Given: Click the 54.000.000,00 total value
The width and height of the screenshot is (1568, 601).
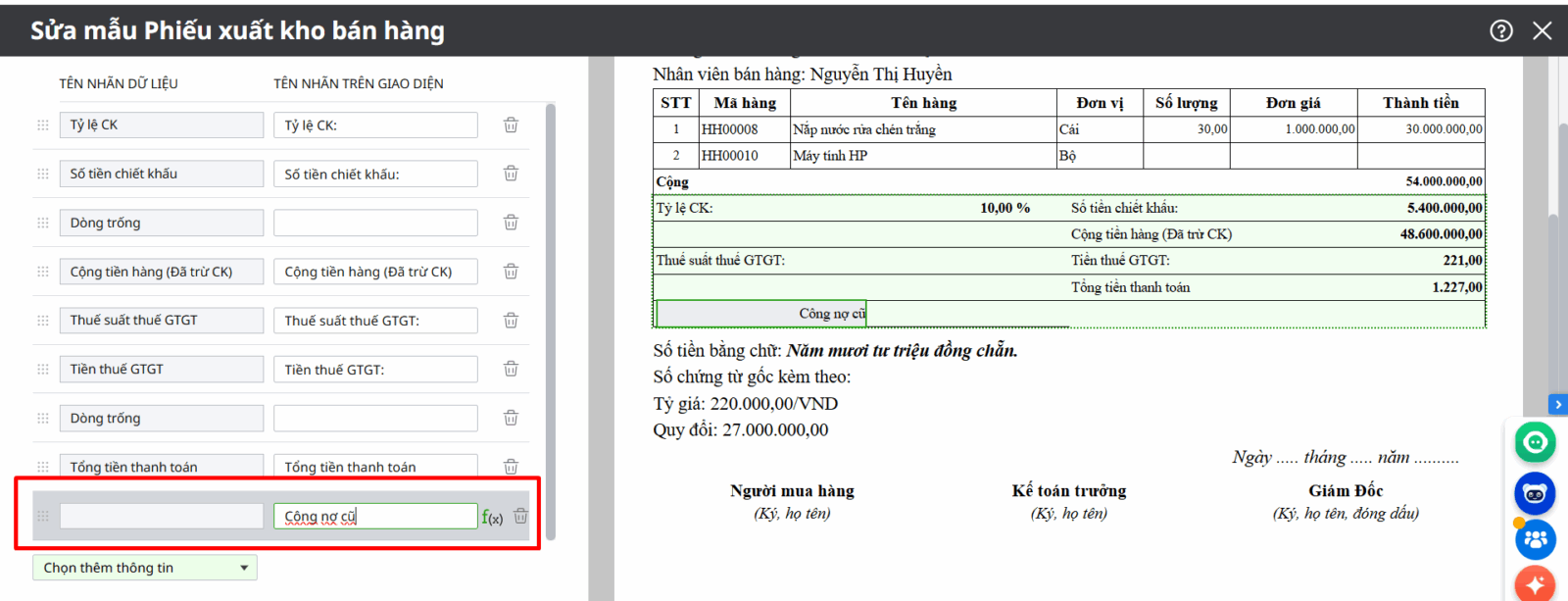Looking at the screenshot, I should (1444, 181).
